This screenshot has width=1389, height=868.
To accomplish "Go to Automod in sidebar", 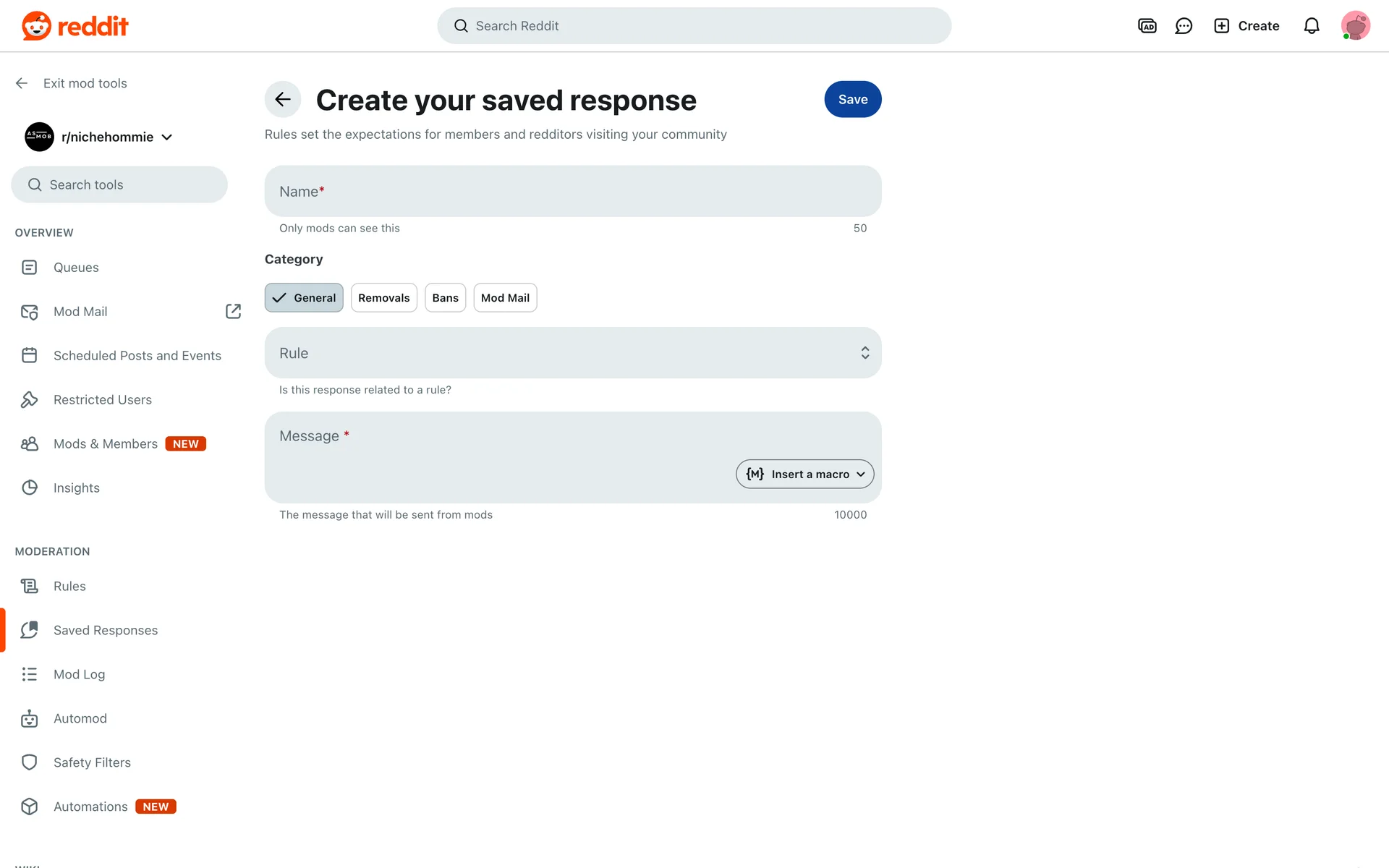I will [80, 718].
